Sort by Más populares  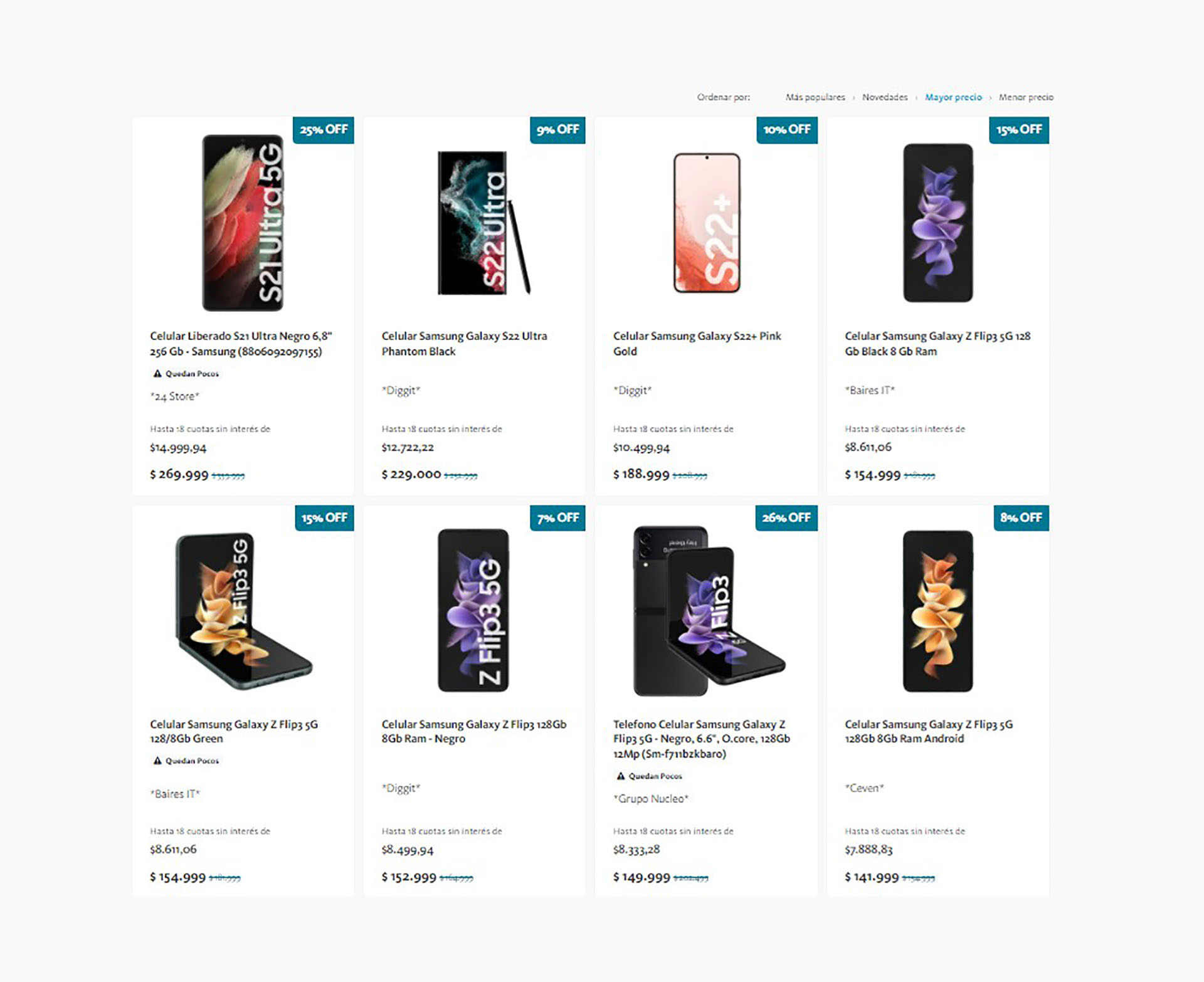click(x=815, y=97)
